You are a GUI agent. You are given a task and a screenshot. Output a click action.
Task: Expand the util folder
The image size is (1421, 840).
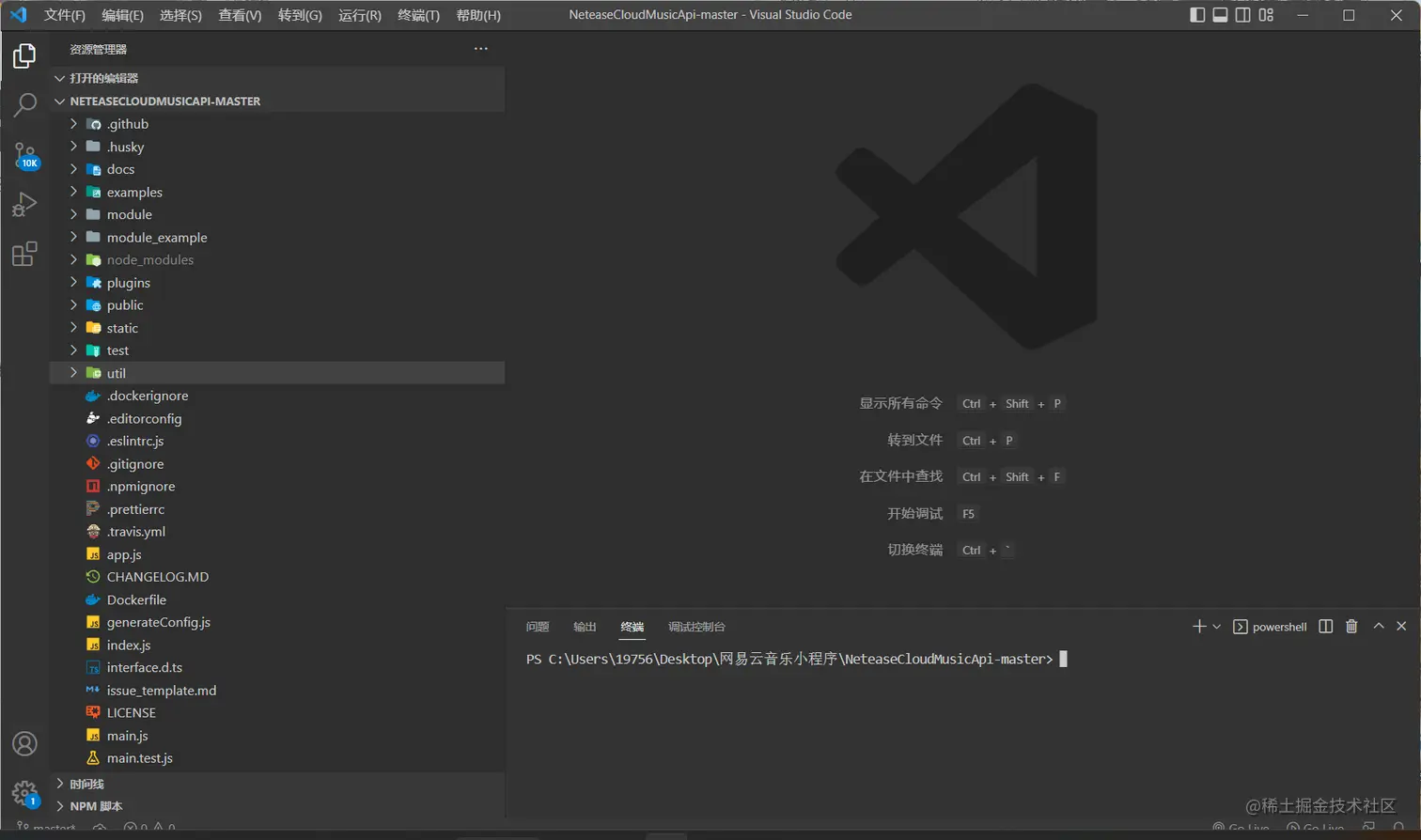pos(277,373)
